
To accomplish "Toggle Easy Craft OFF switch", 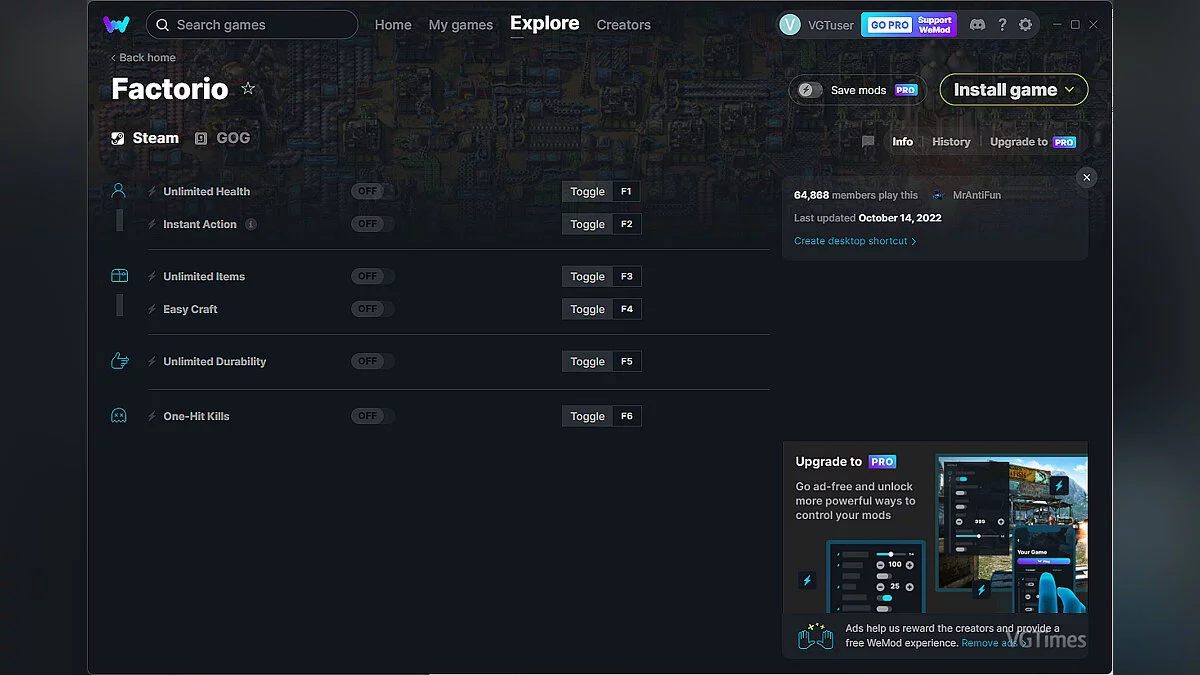I will 372,309.
